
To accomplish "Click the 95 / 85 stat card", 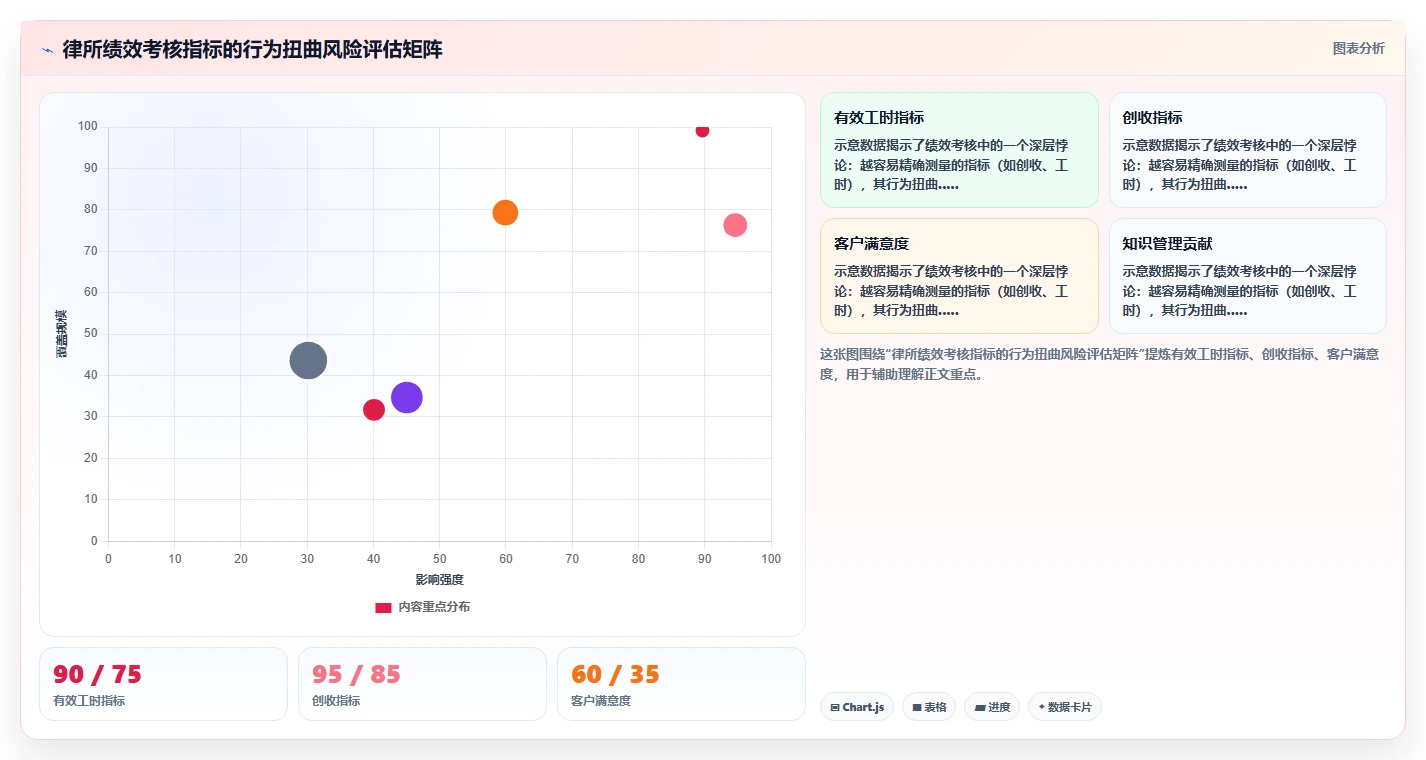I will click(422, 684).
